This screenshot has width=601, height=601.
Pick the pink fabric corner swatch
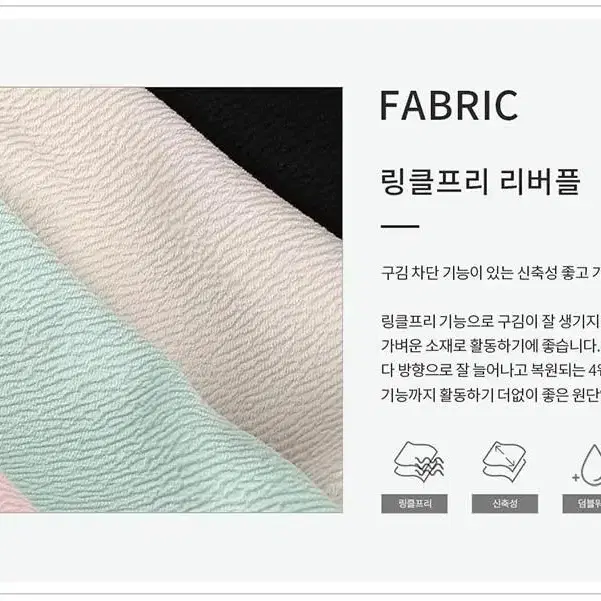(x=13, y=494)
